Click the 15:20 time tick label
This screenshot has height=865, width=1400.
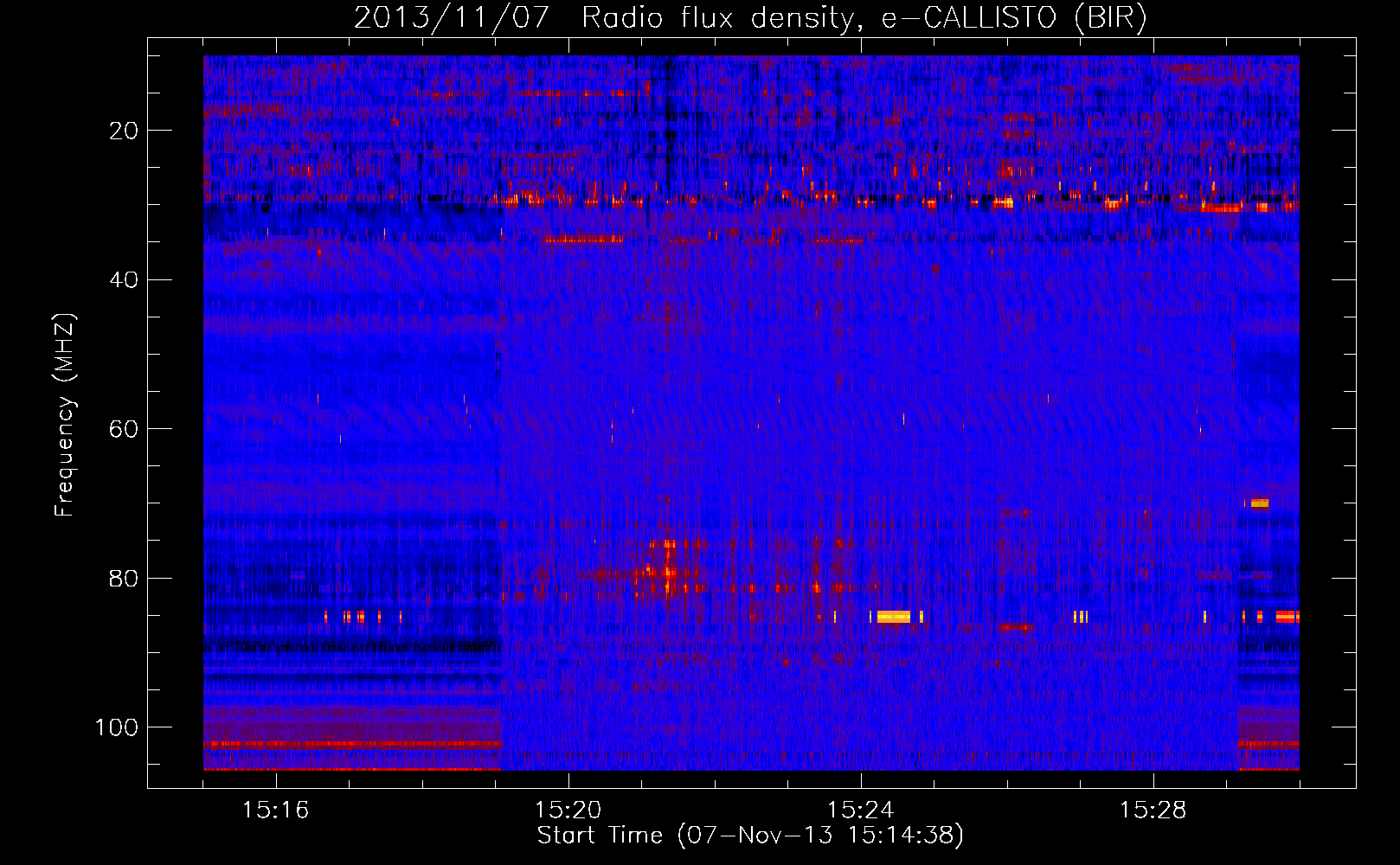coord(568,811)
